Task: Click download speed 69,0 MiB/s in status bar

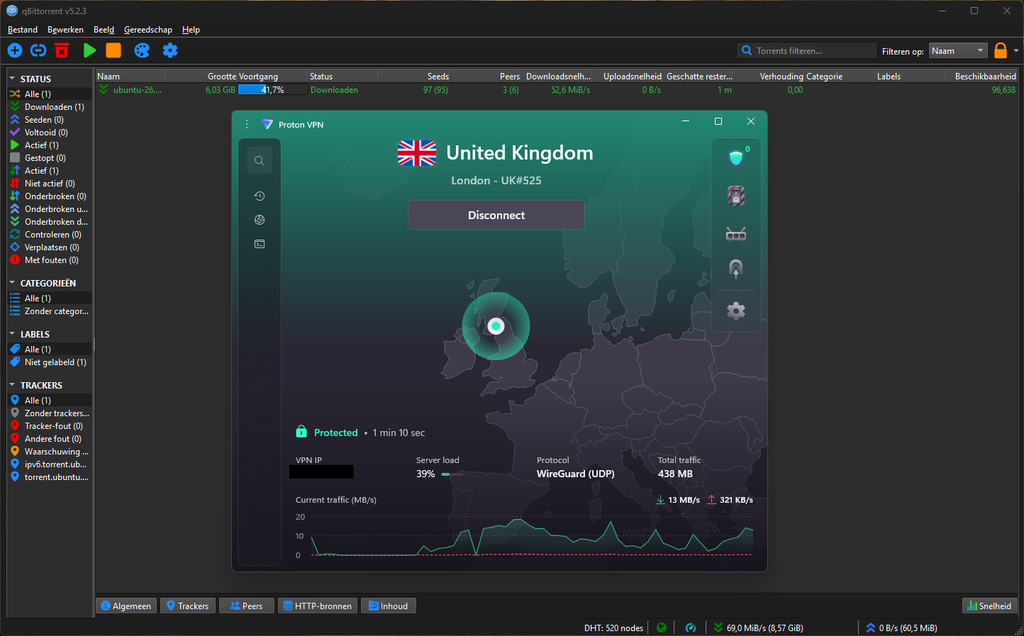Action: (758, 628)
